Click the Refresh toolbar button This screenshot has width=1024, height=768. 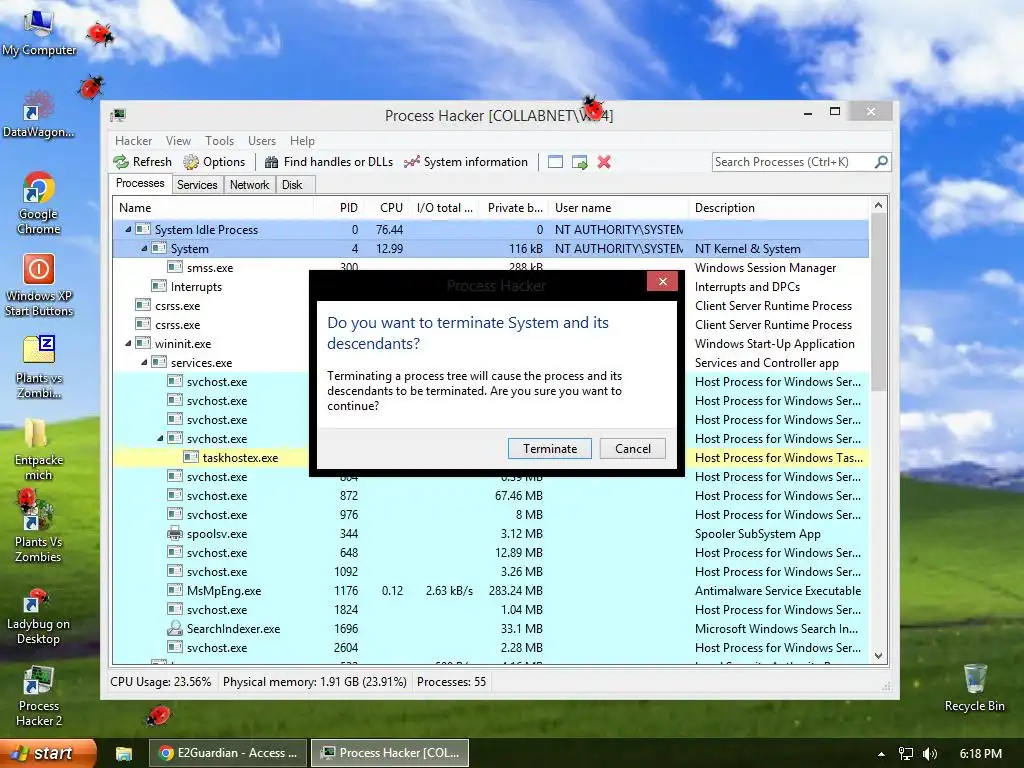143,162
